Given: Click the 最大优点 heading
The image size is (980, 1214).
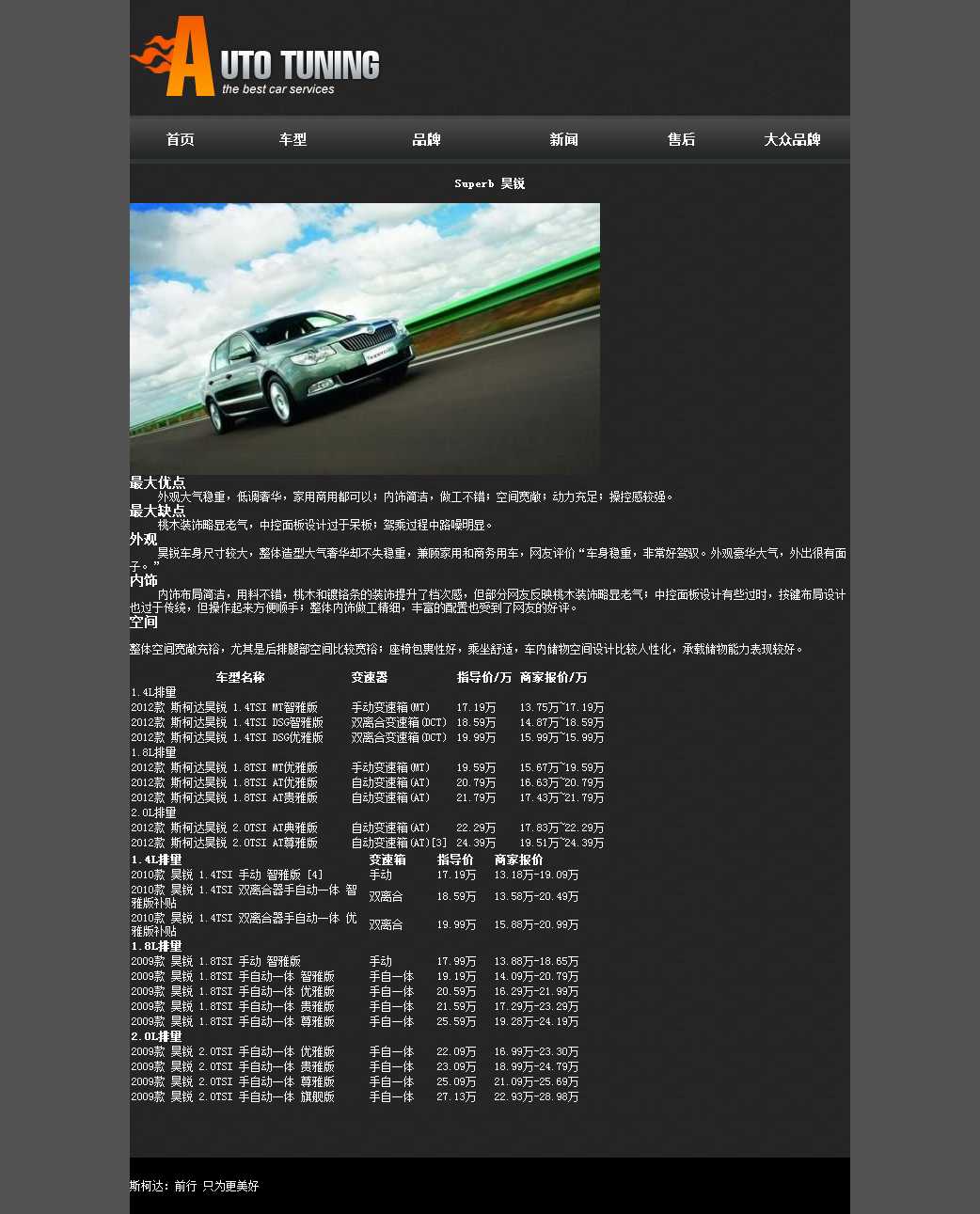Looking at the screenshot, I should point(157,482).
